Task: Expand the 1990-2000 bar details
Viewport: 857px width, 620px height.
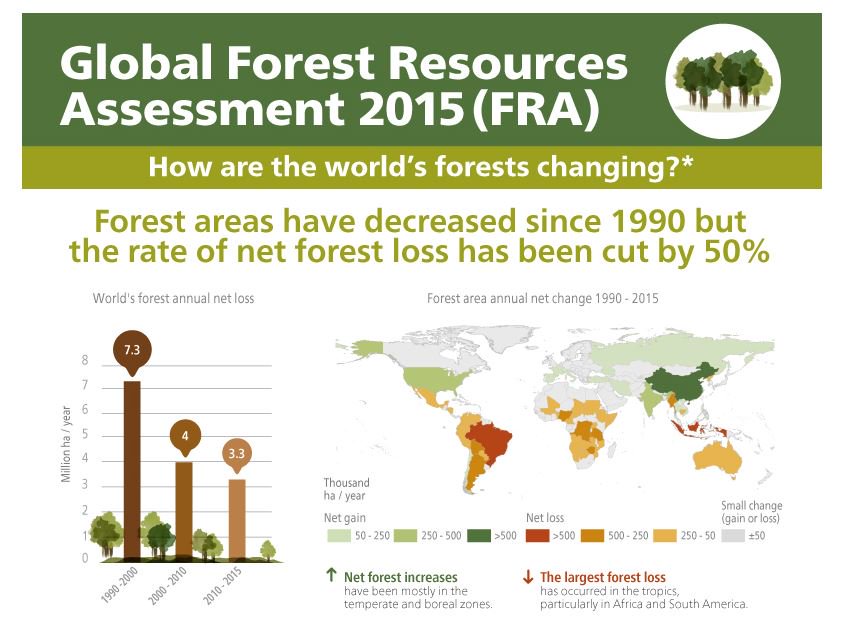Action: click(133, 460)
